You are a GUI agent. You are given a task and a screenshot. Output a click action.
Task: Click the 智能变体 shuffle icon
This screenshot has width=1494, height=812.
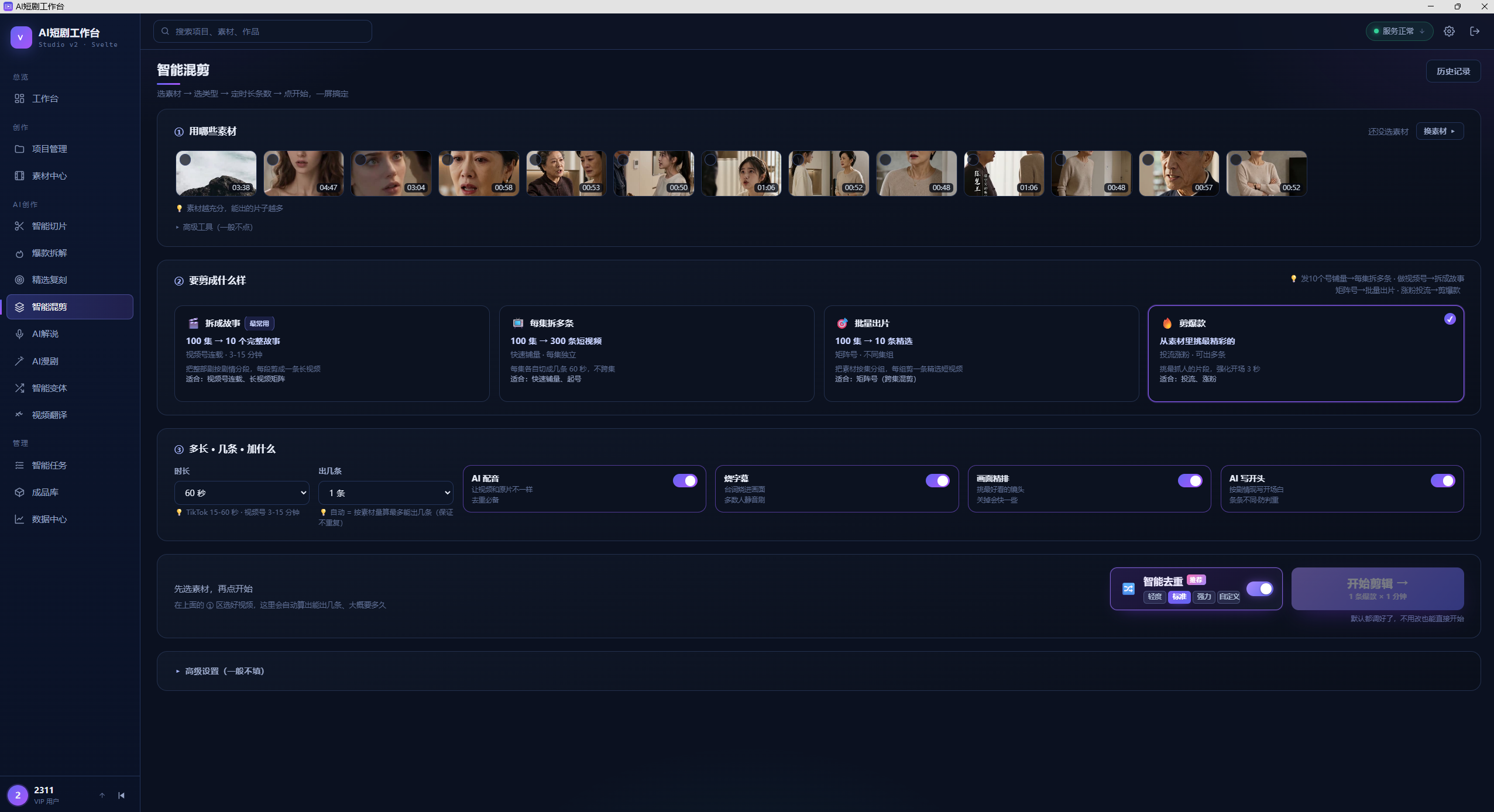(x=19, y=388)
